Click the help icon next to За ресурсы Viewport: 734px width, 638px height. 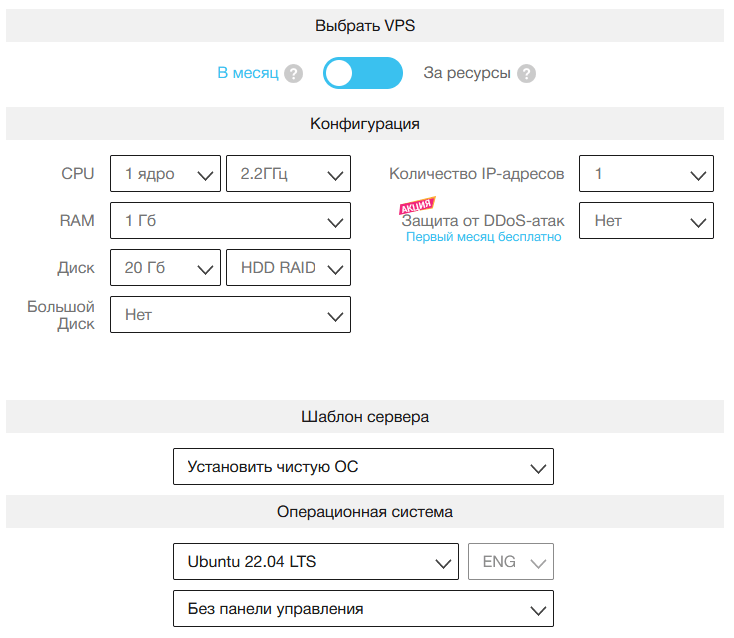(x=527, y=74)
